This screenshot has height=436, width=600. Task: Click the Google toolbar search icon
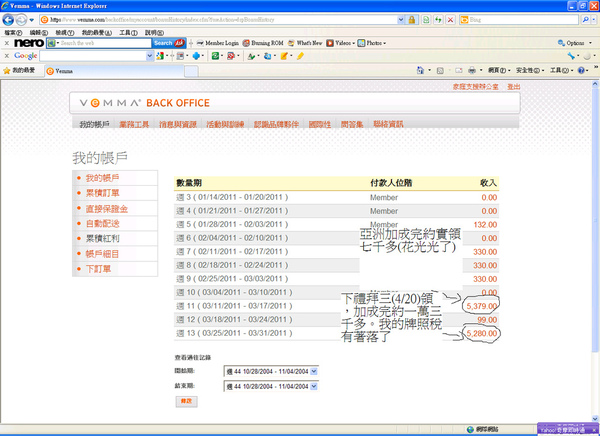tap(160, 56)
